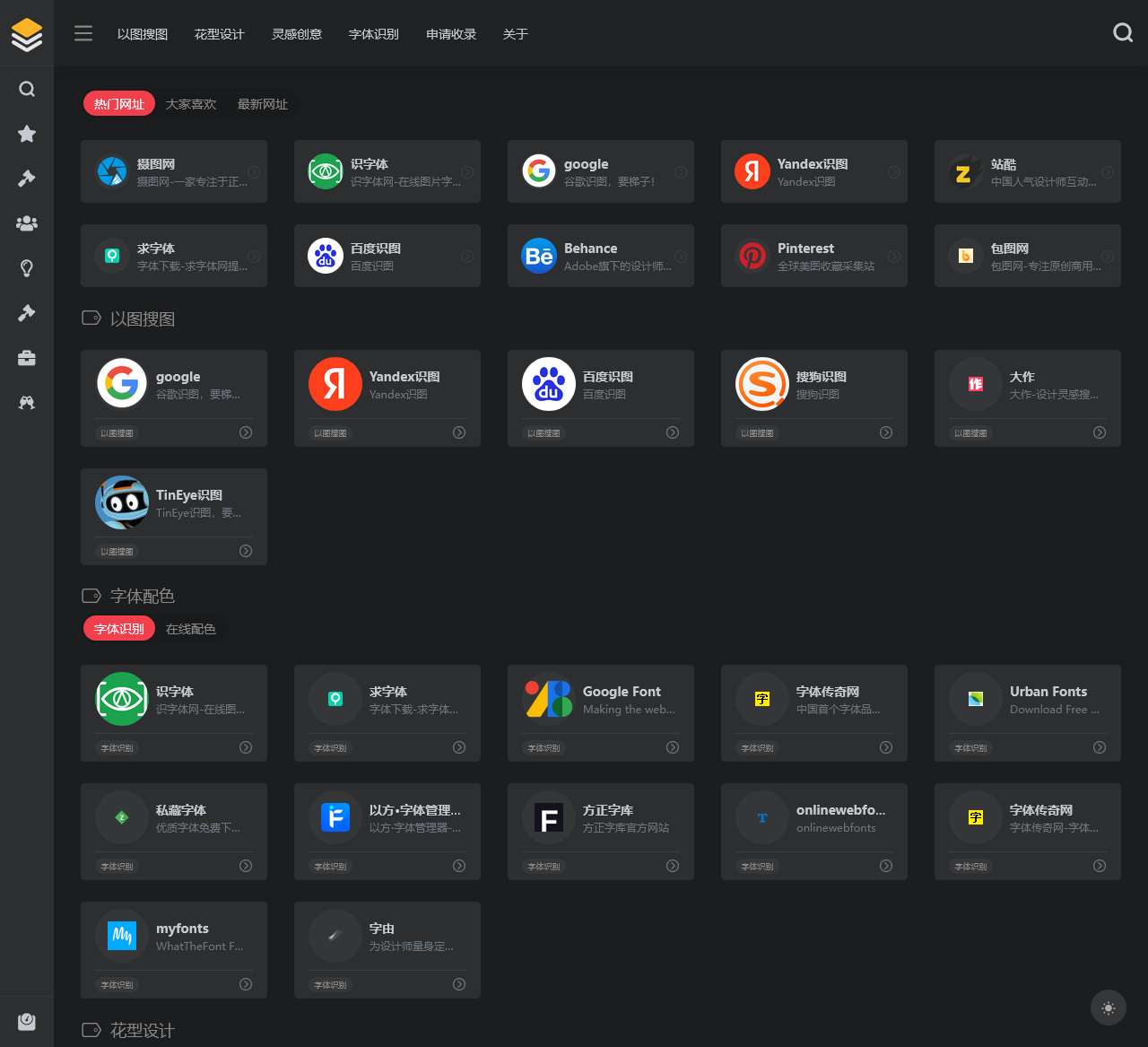This screenshot has height=1047, width=1148.
Task: Click the site logo in sidebar top
Action: coord(27,34)
